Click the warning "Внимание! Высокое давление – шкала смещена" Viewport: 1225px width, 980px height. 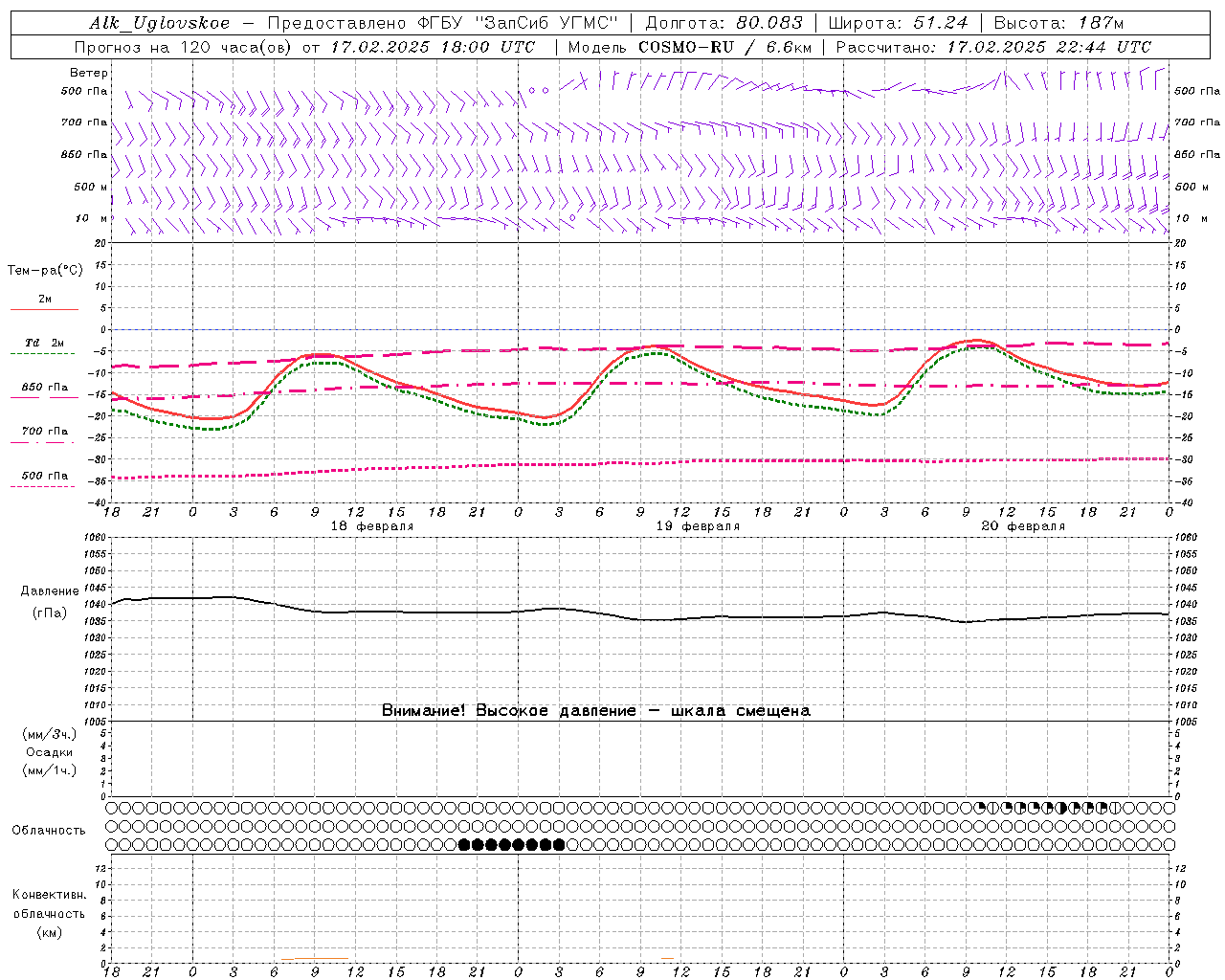[x=596, y=711]
